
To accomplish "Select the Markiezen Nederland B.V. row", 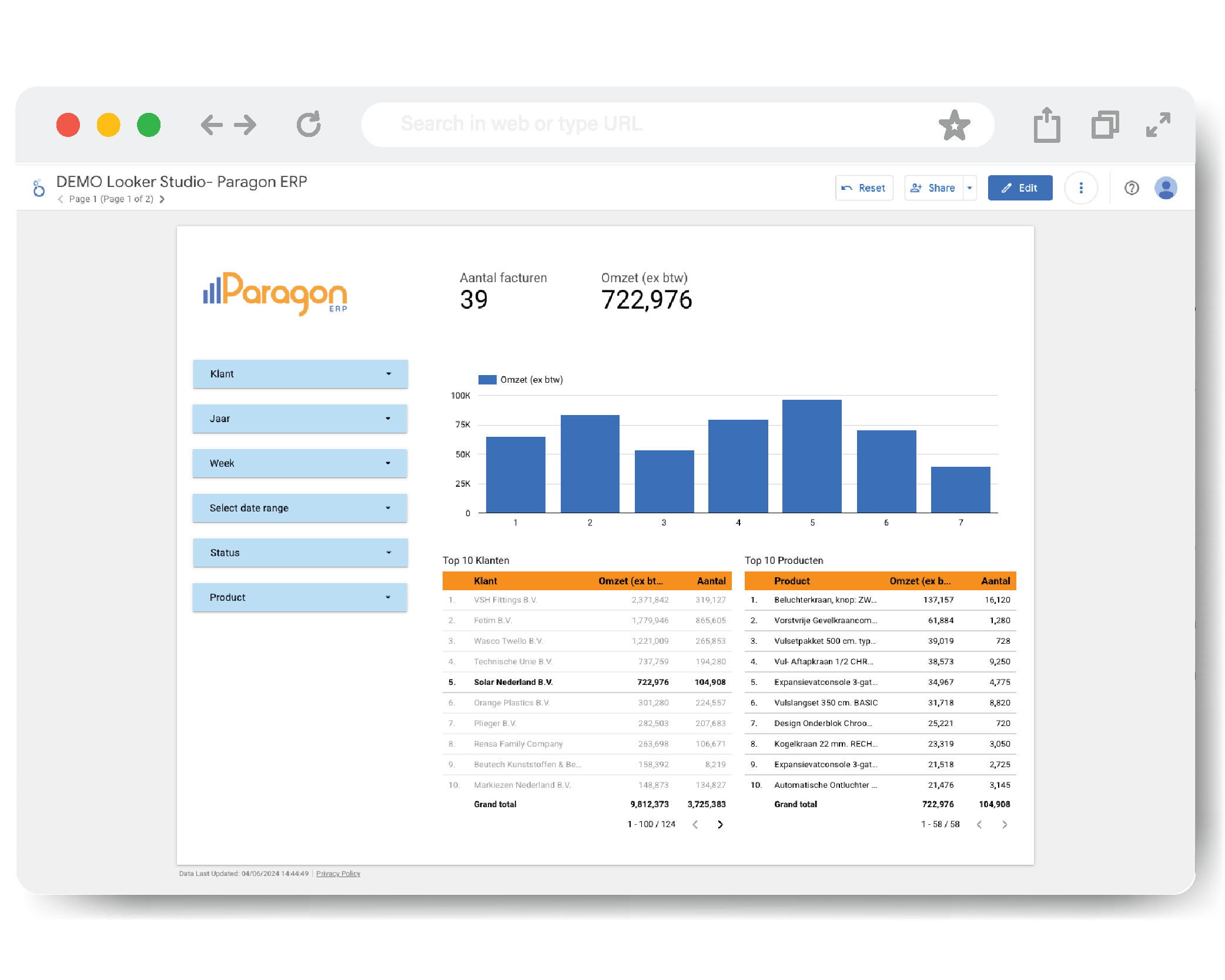I will [x=587, y=785].
